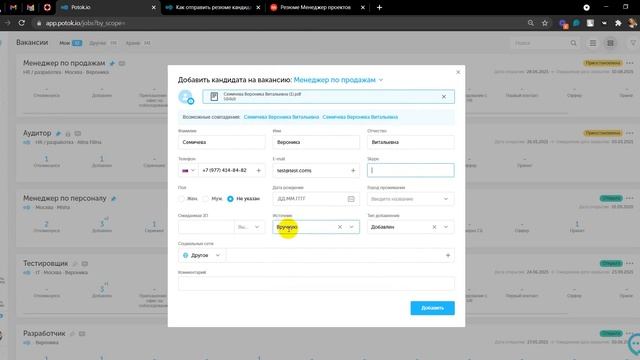Open the phone country flag dropdown
Screen dimensions: 640x360
188,170
